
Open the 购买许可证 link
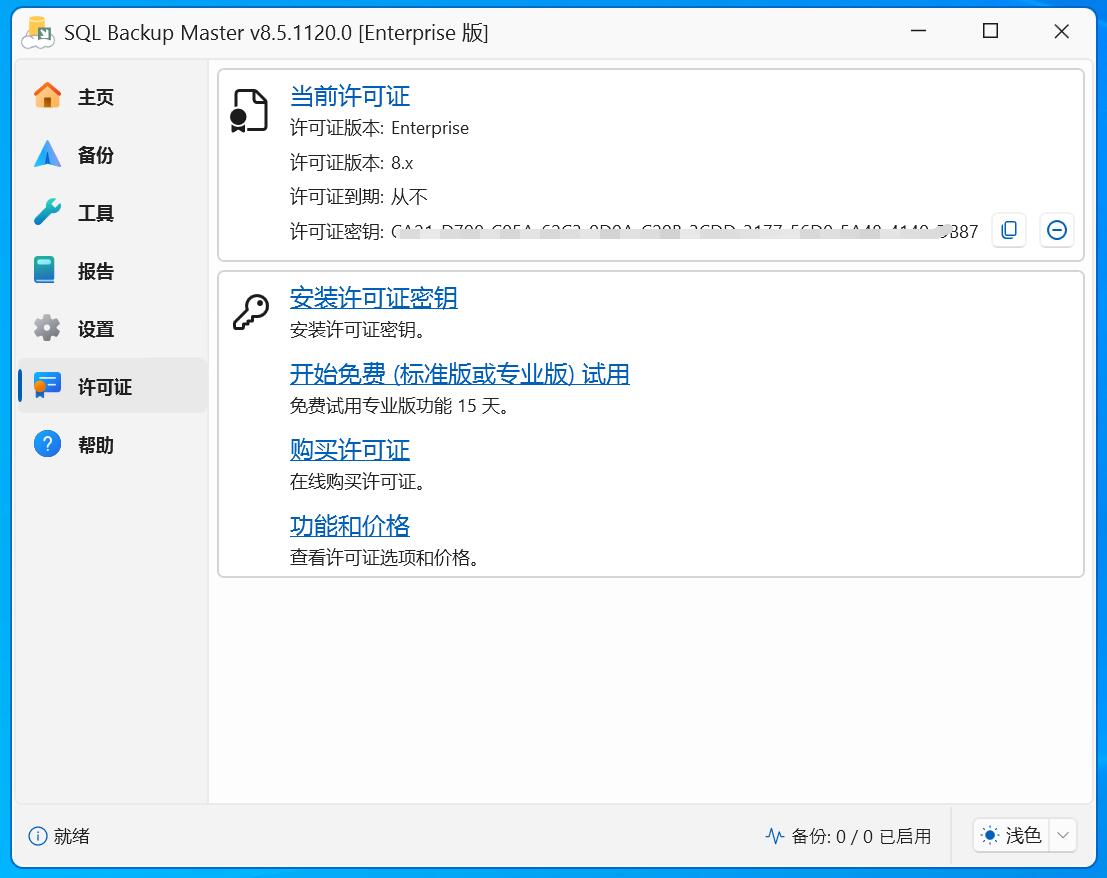click(x=349, y=450)
